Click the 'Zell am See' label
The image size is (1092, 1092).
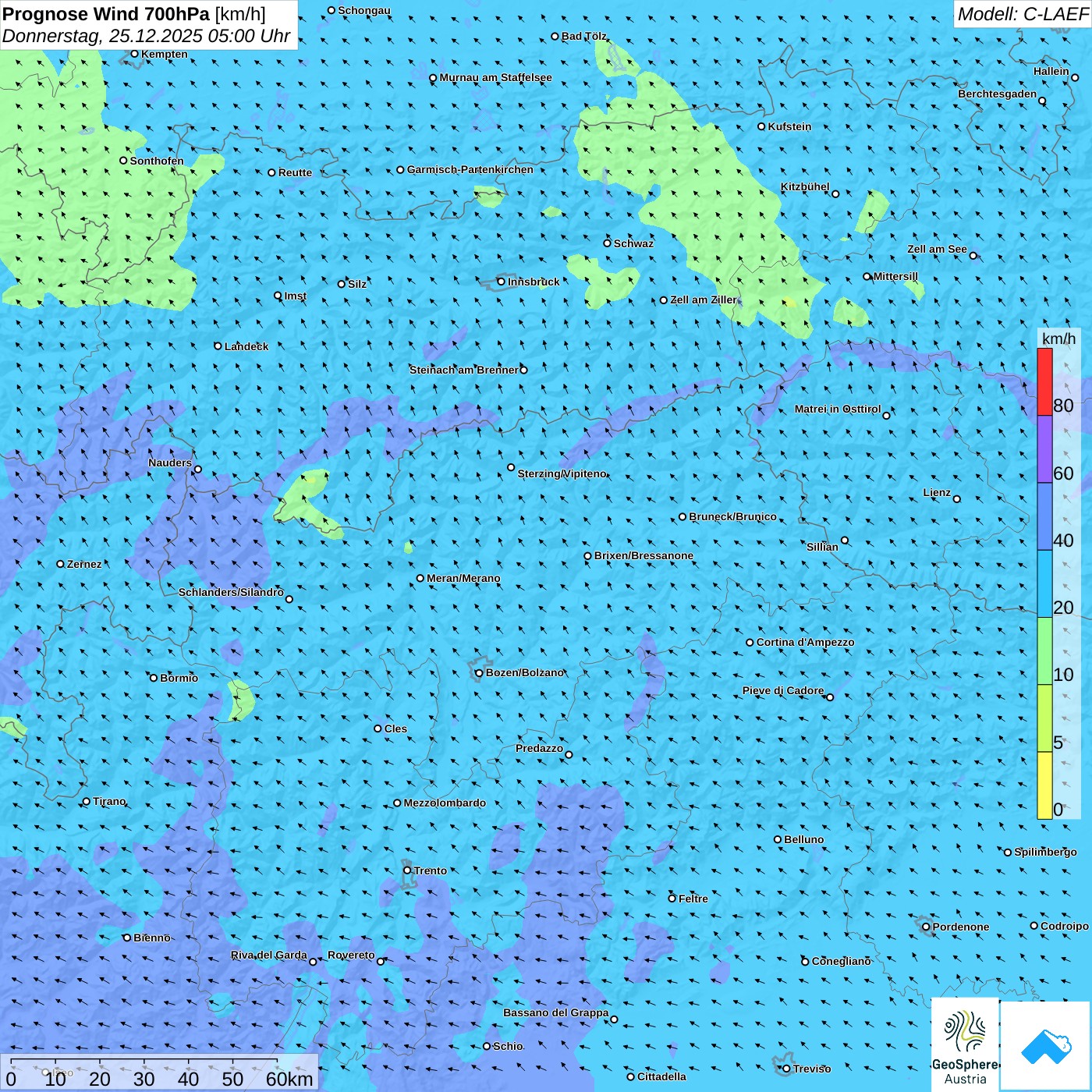pos(937,249)
